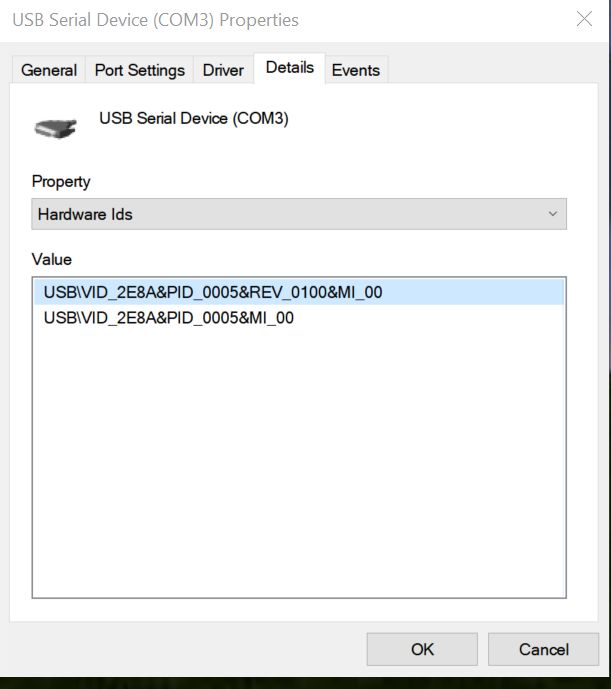Click the USB serial device icon

coord(55,128)
